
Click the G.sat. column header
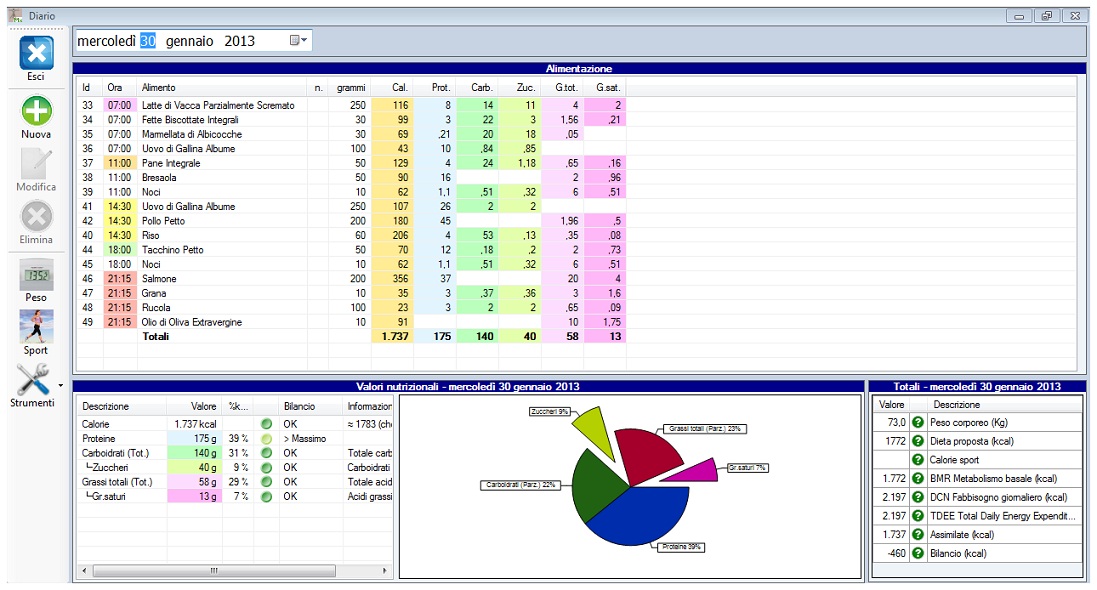coord(605,87)
